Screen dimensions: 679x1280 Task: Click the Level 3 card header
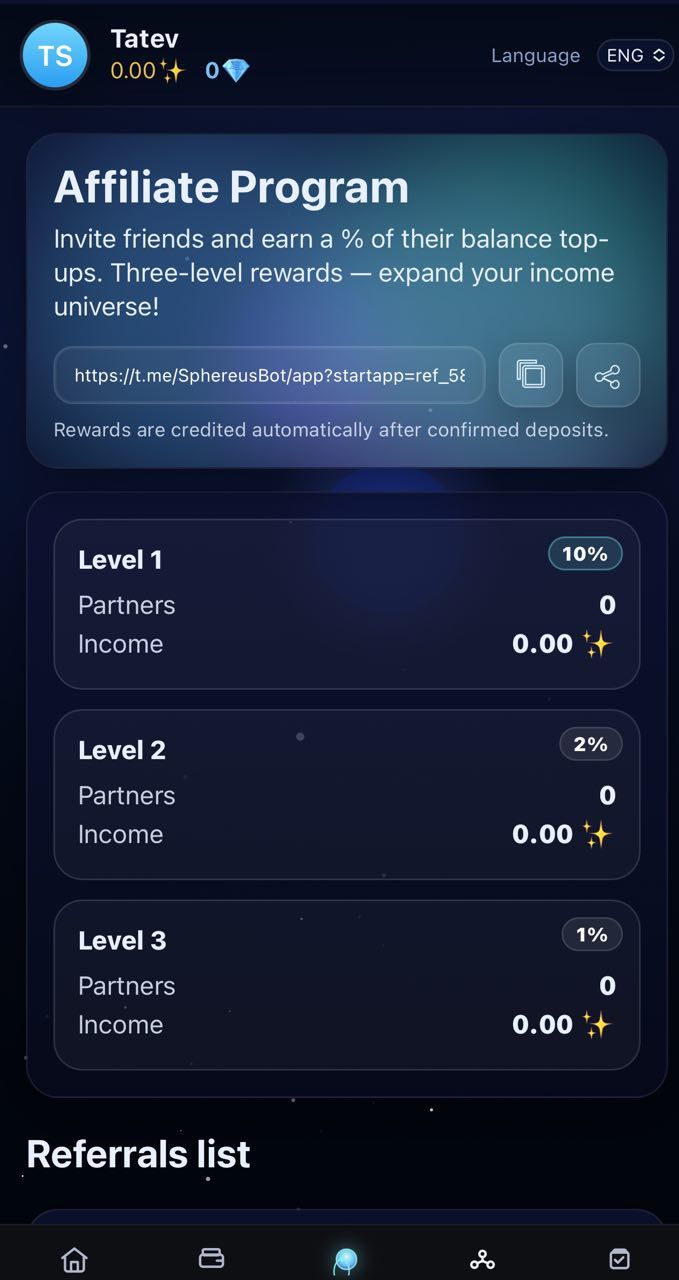[122, 940]
